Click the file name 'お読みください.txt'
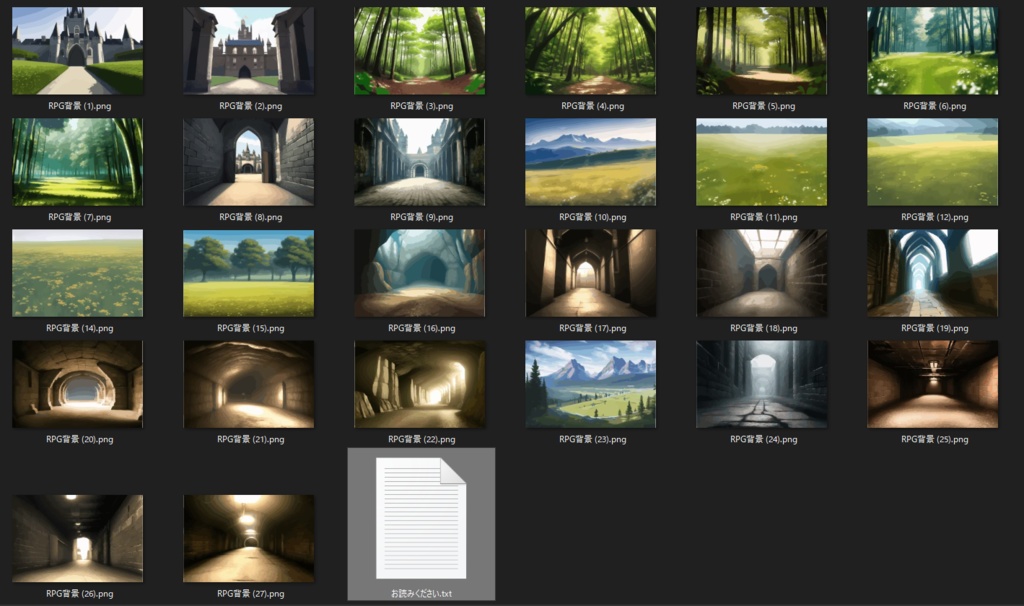 [x=421, y=594]
